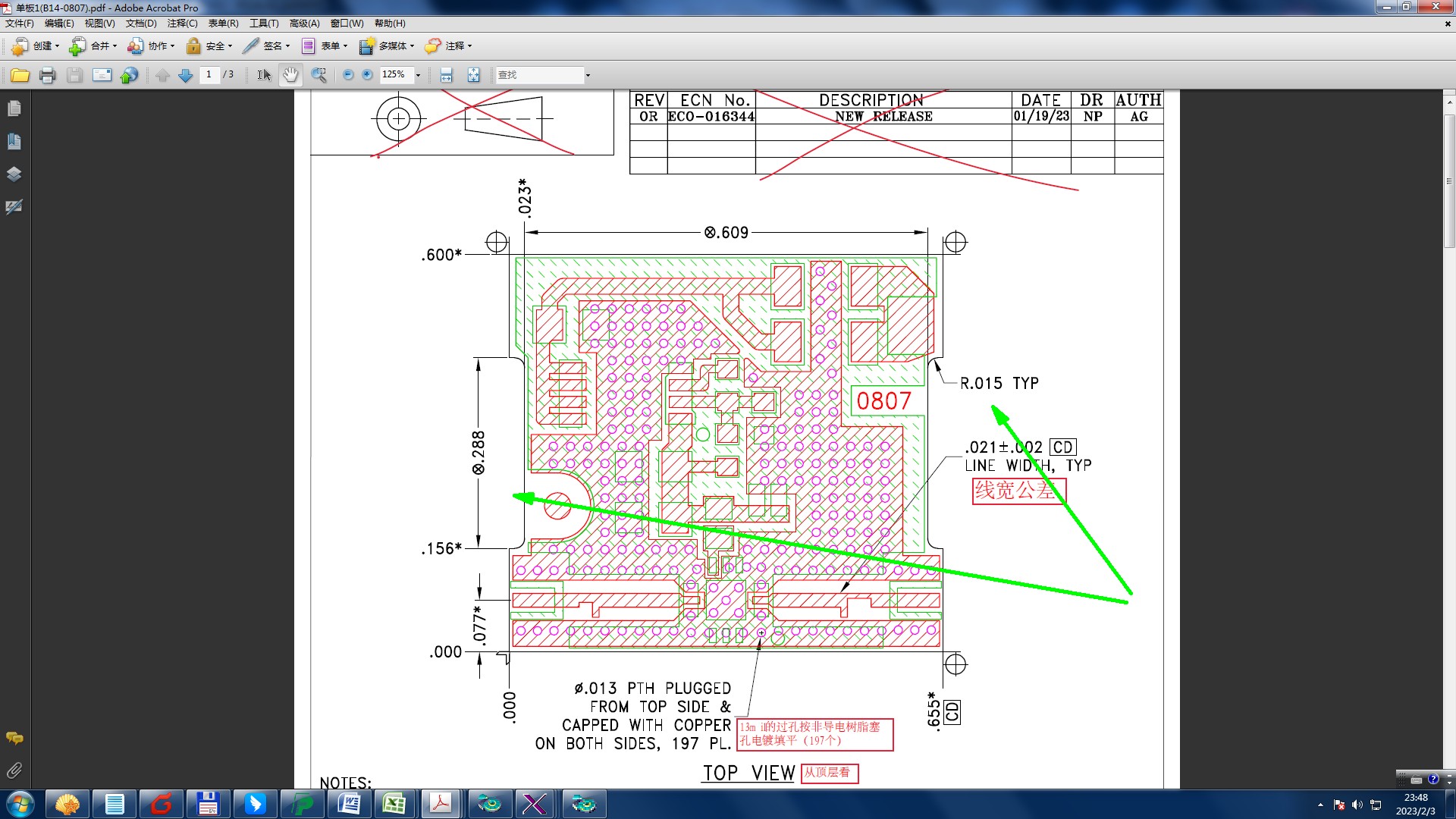Fit page width with the scrolling mode icon

[446, 75]
